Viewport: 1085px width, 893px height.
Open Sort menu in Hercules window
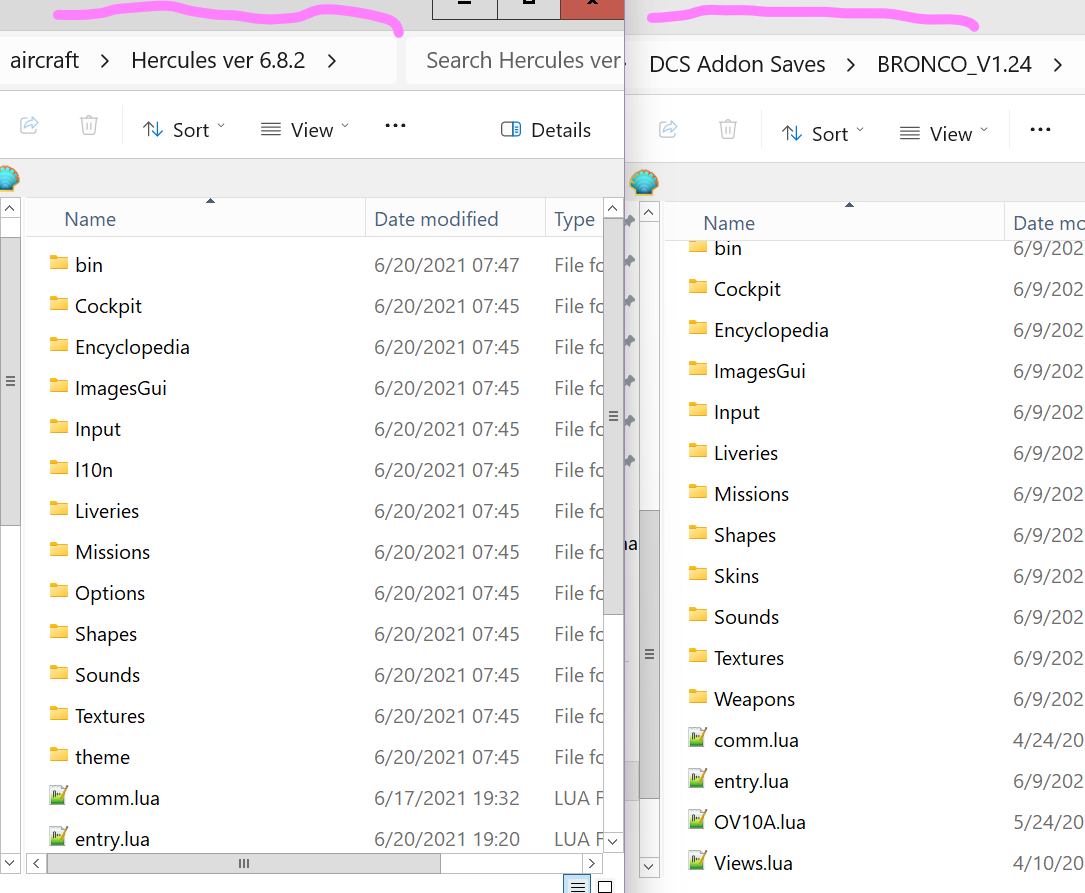tap(183, 129)
